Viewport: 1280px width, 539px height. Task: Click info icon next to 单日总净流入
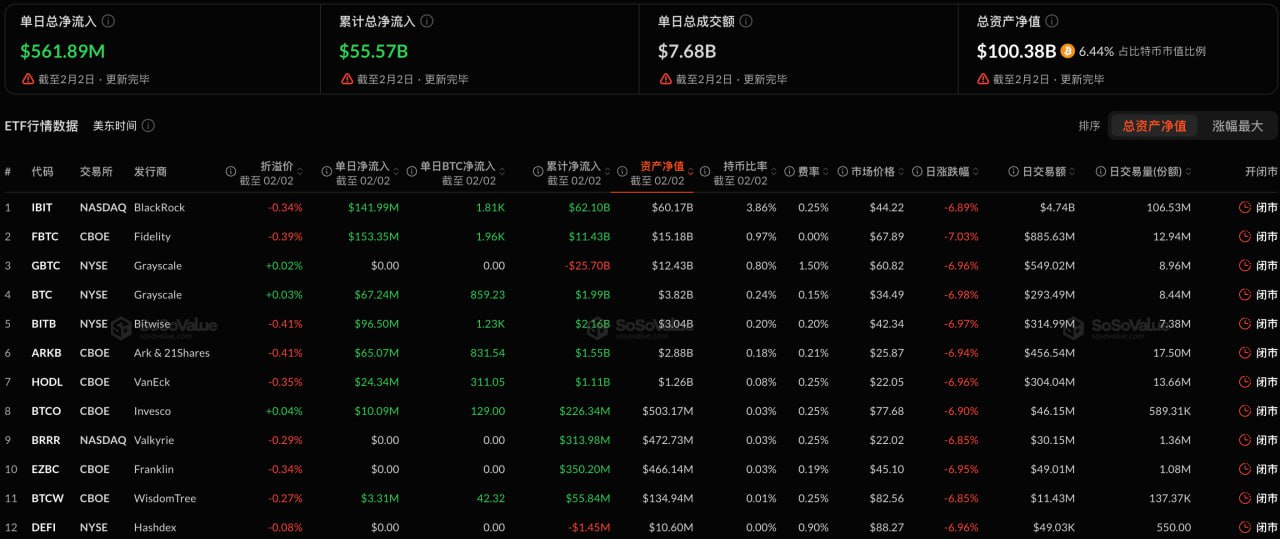pyautogui.click(x=108, y=21)
